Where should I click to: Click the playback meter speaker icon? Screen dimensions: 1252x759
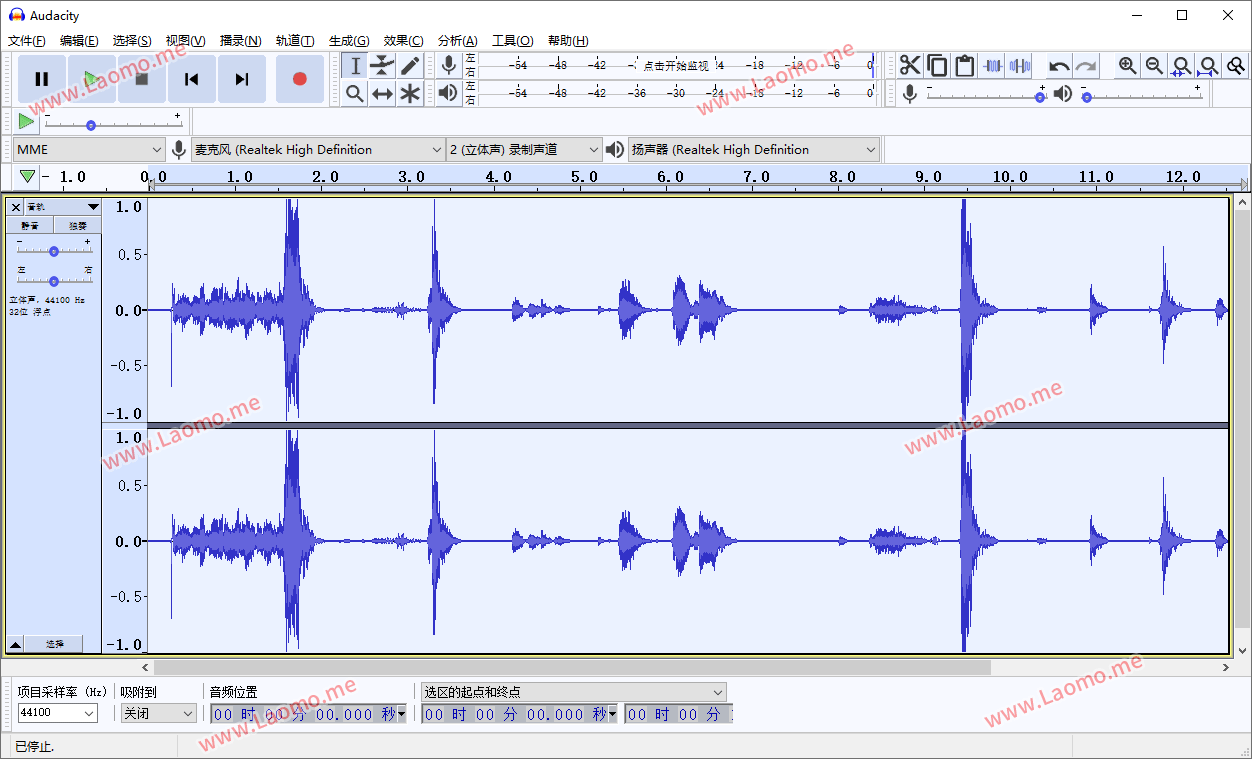click(x=449, y=93)
